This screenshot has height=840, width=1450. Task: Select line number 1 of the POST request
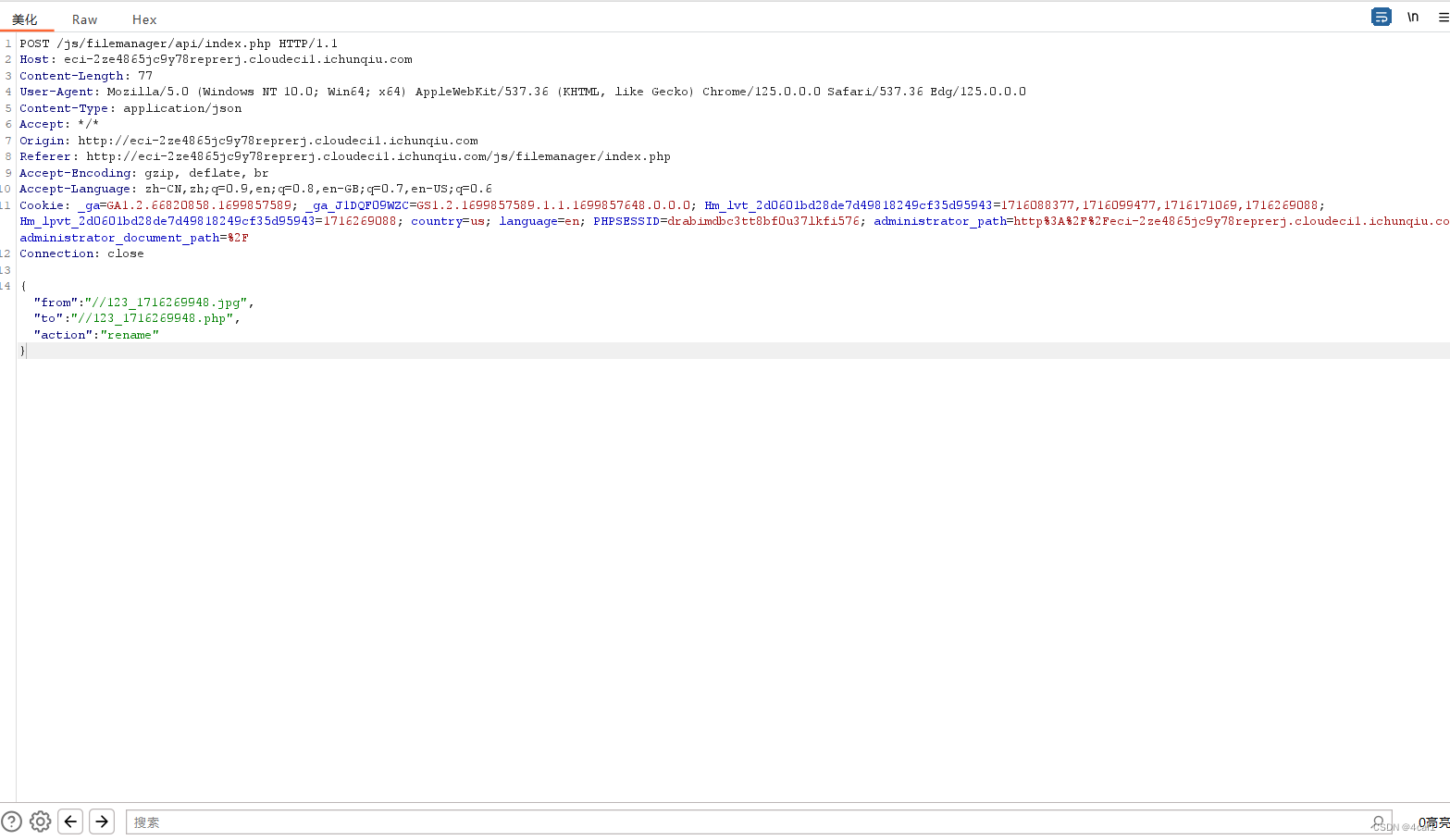pyautogui.click(x=8, y=43)
